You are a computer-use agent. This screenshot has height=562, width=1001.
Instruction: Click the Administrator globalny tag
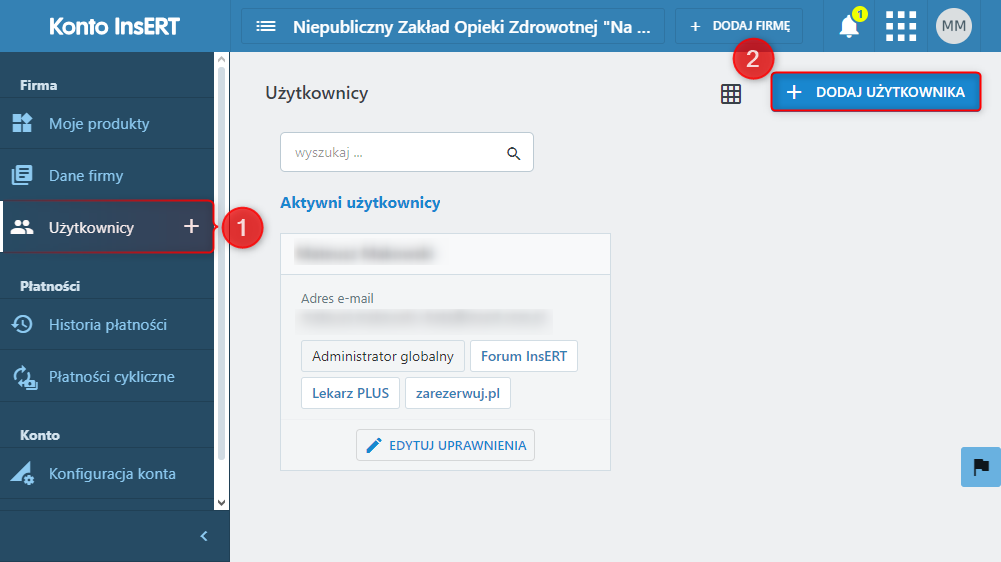tap(382, 356)
